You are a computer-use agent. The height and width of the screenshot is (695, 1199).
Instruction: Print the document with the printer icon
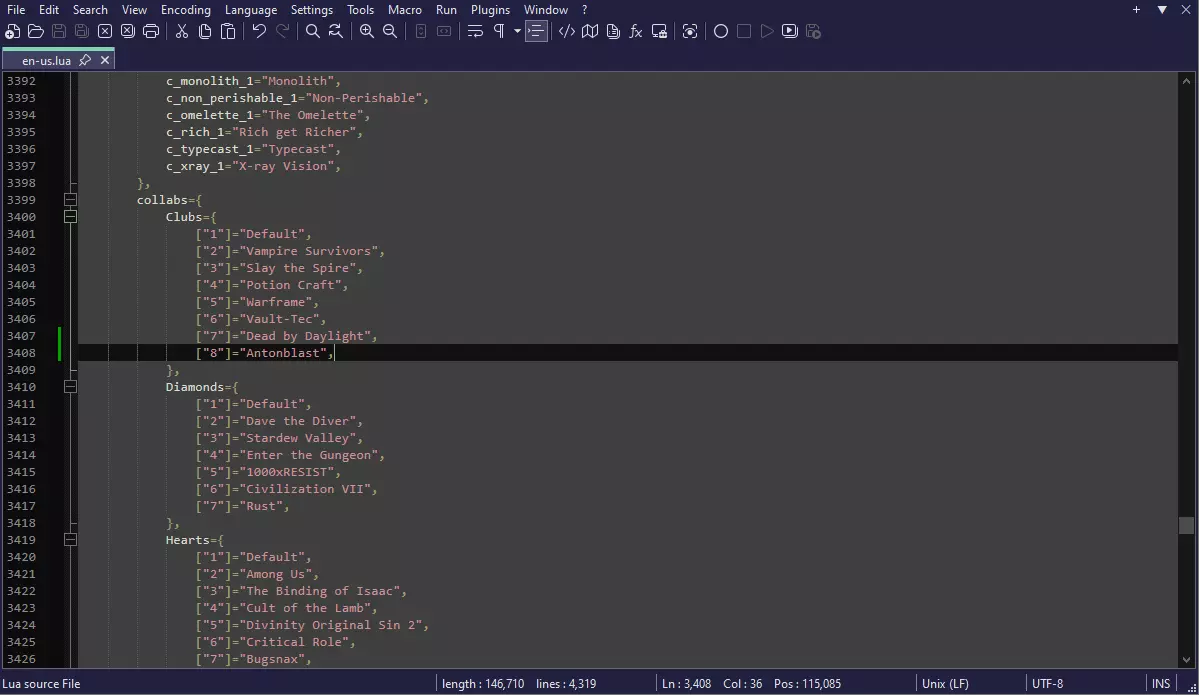coord(151,31)
